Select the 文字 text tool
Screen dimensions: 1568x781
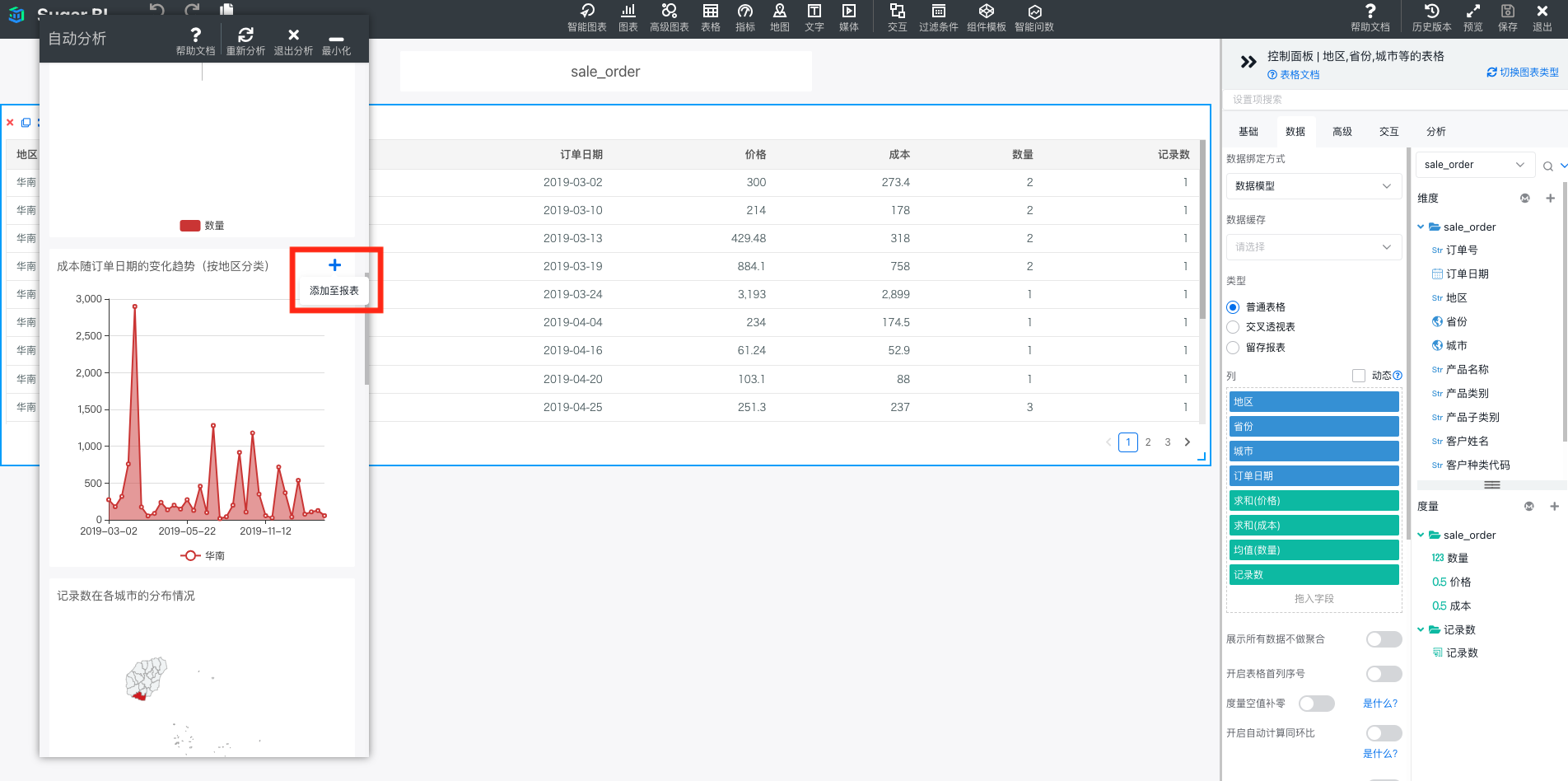(x=814, y=17)
